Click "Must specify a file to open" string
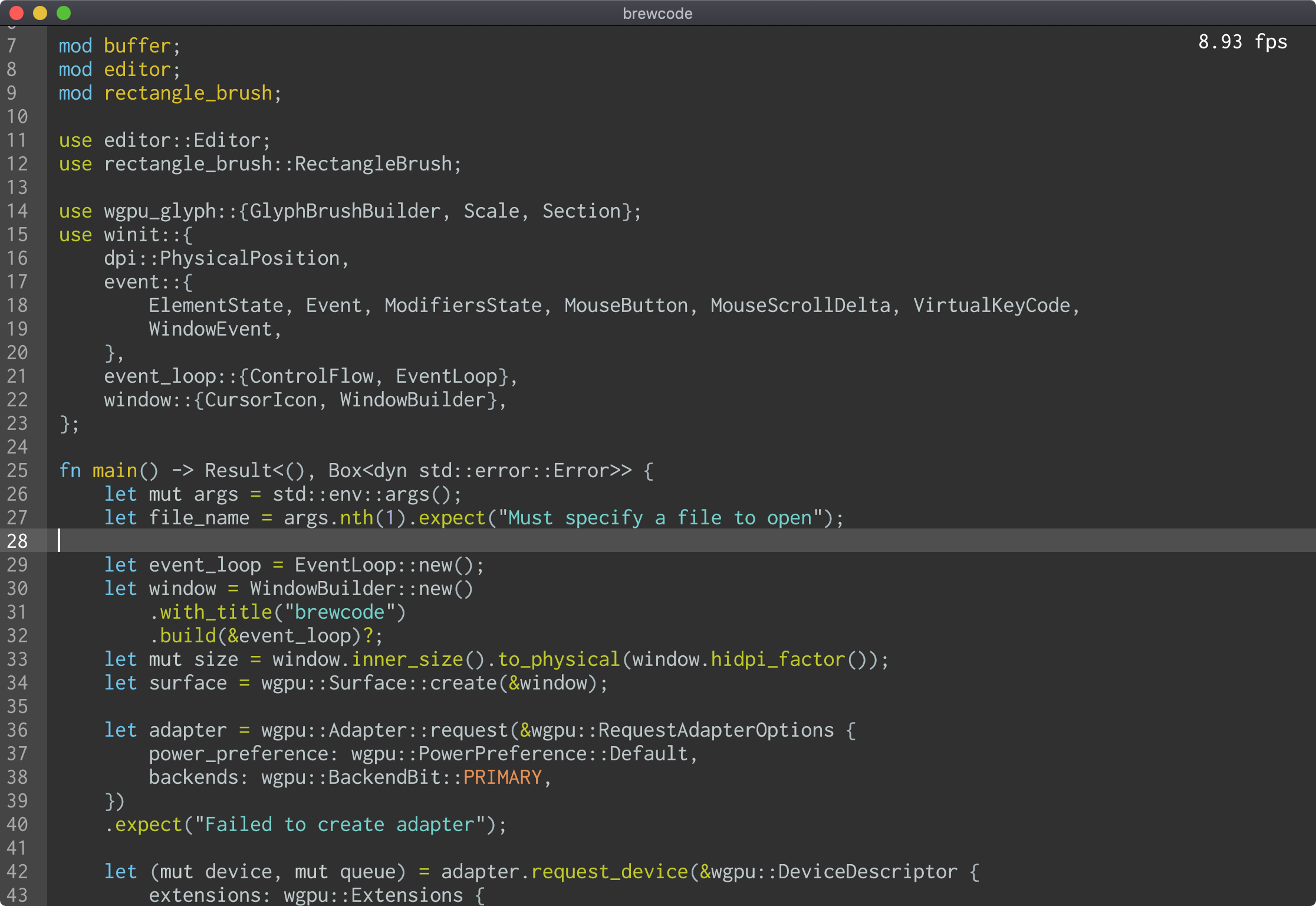 (659, 518)
